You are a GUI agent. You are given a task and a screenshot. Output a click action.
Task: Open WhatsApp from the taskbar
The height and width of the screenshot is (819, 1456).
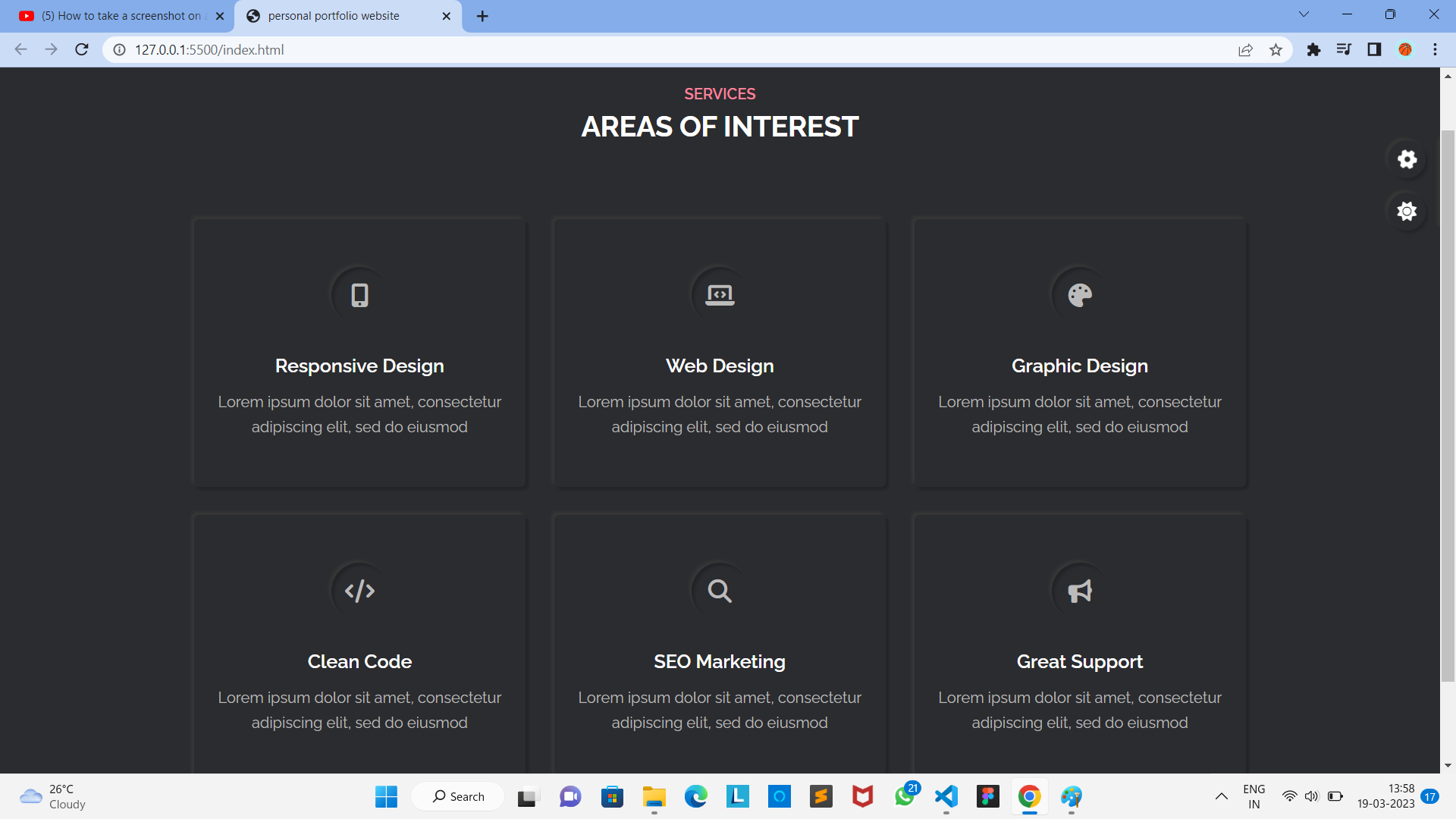[x=905, y=796]
